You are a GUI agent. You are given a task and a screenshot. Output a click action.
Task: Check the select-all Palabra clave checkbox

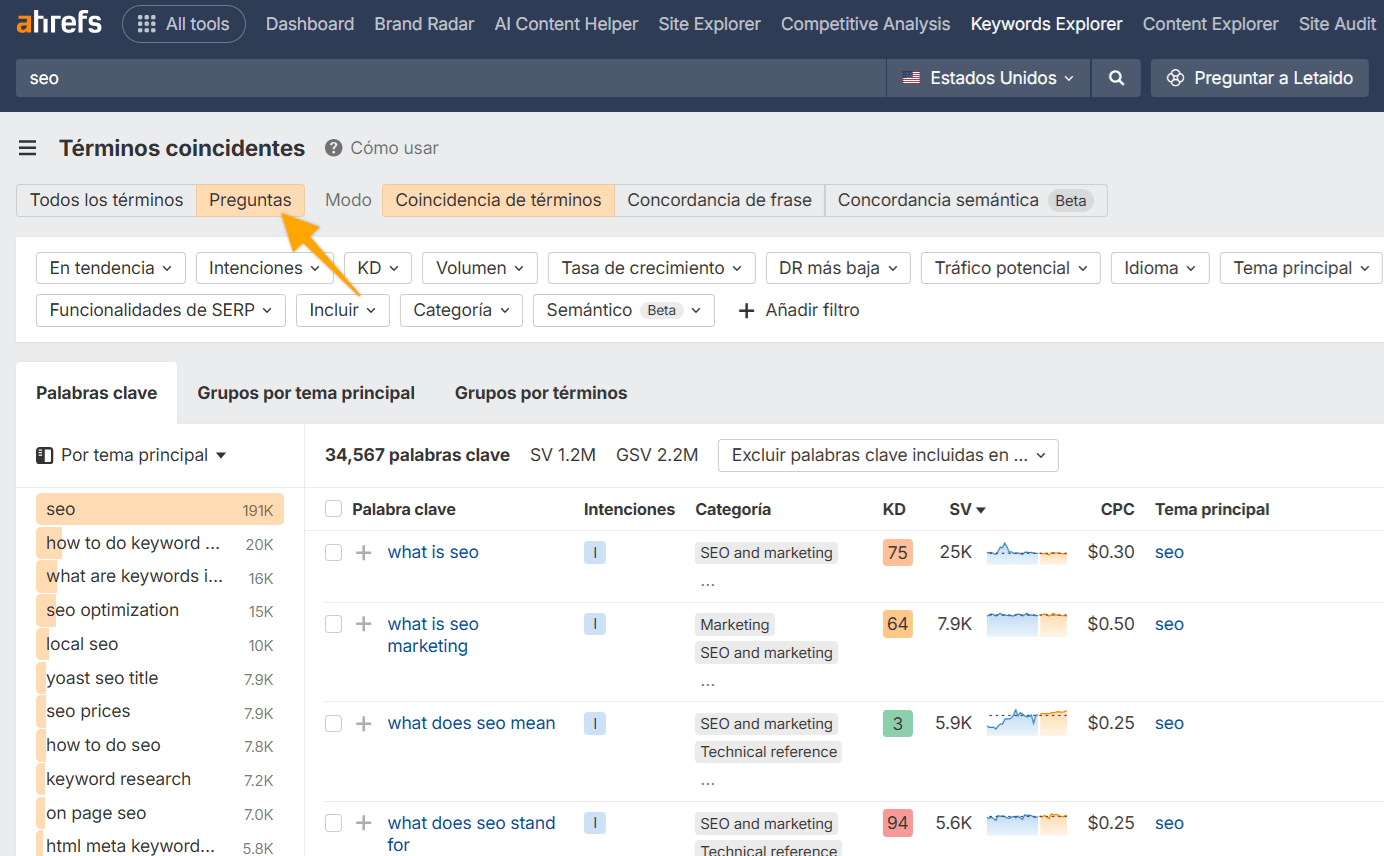coord(334,509)
